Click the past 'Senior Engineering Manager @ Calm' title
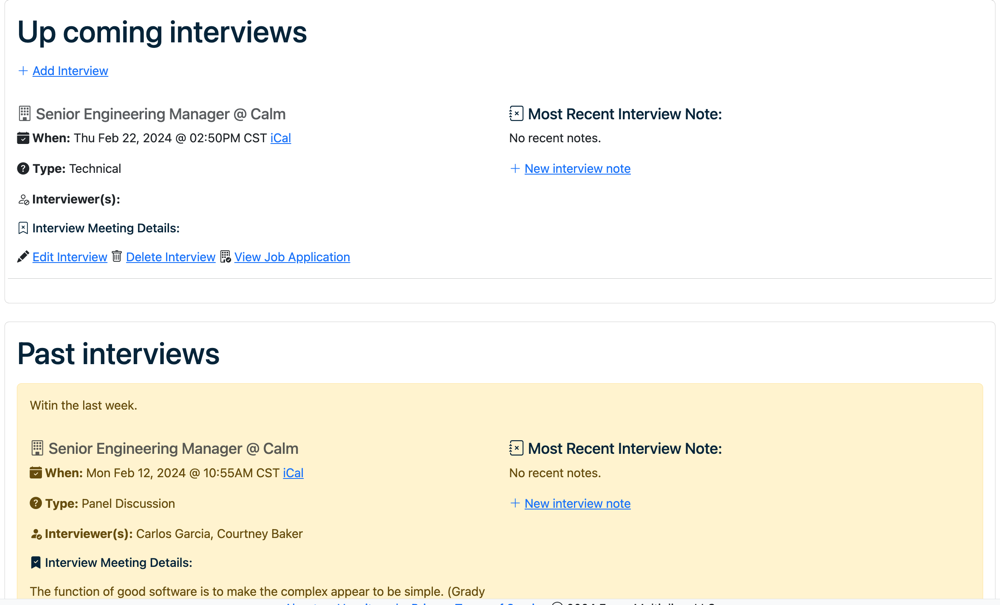Image resolution: width=1000 pixels, height=605 pixels. 173,449
